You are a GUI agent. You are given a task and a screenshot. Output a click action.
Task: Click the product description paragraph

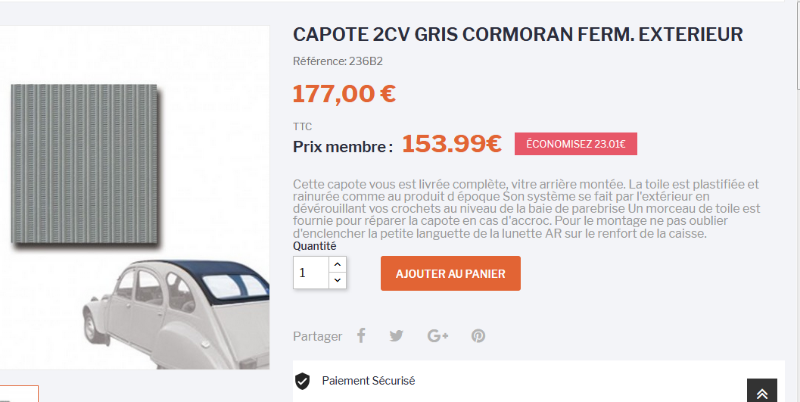point(527,209)
